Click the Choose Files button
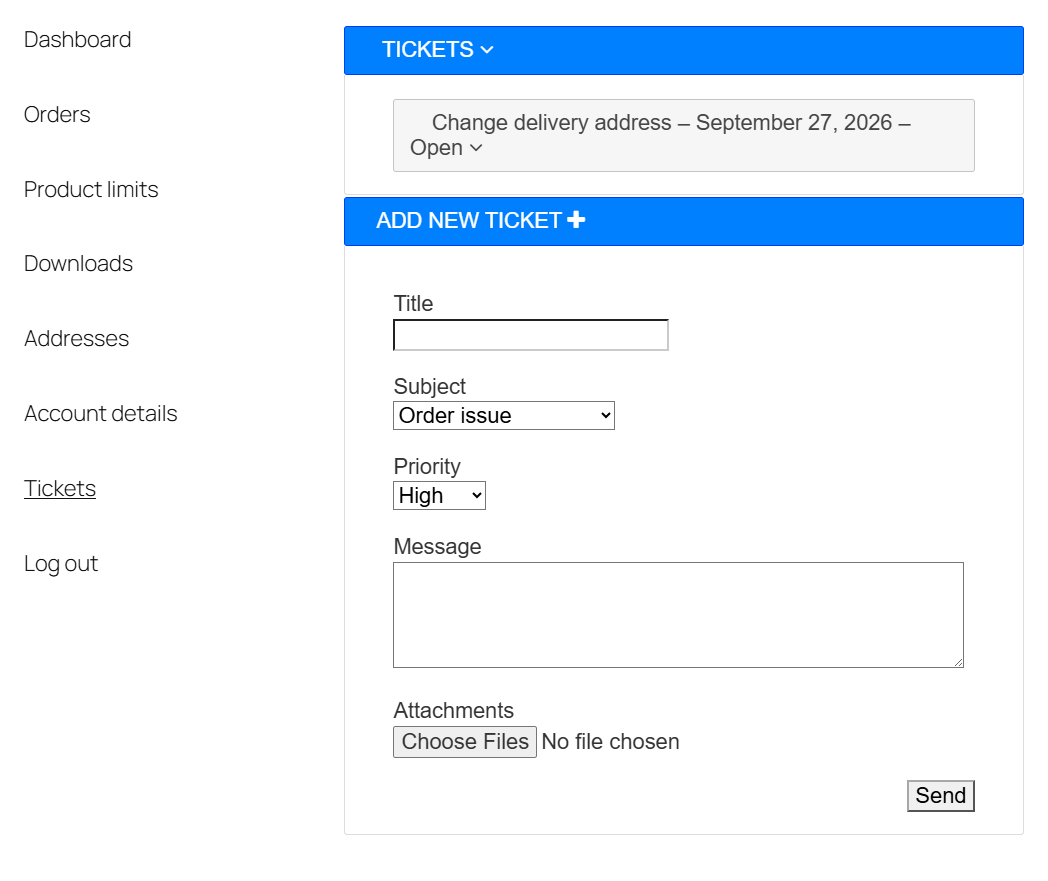Image resolution: width=1048 pixels, height=881 pixels. pos(465,742)
